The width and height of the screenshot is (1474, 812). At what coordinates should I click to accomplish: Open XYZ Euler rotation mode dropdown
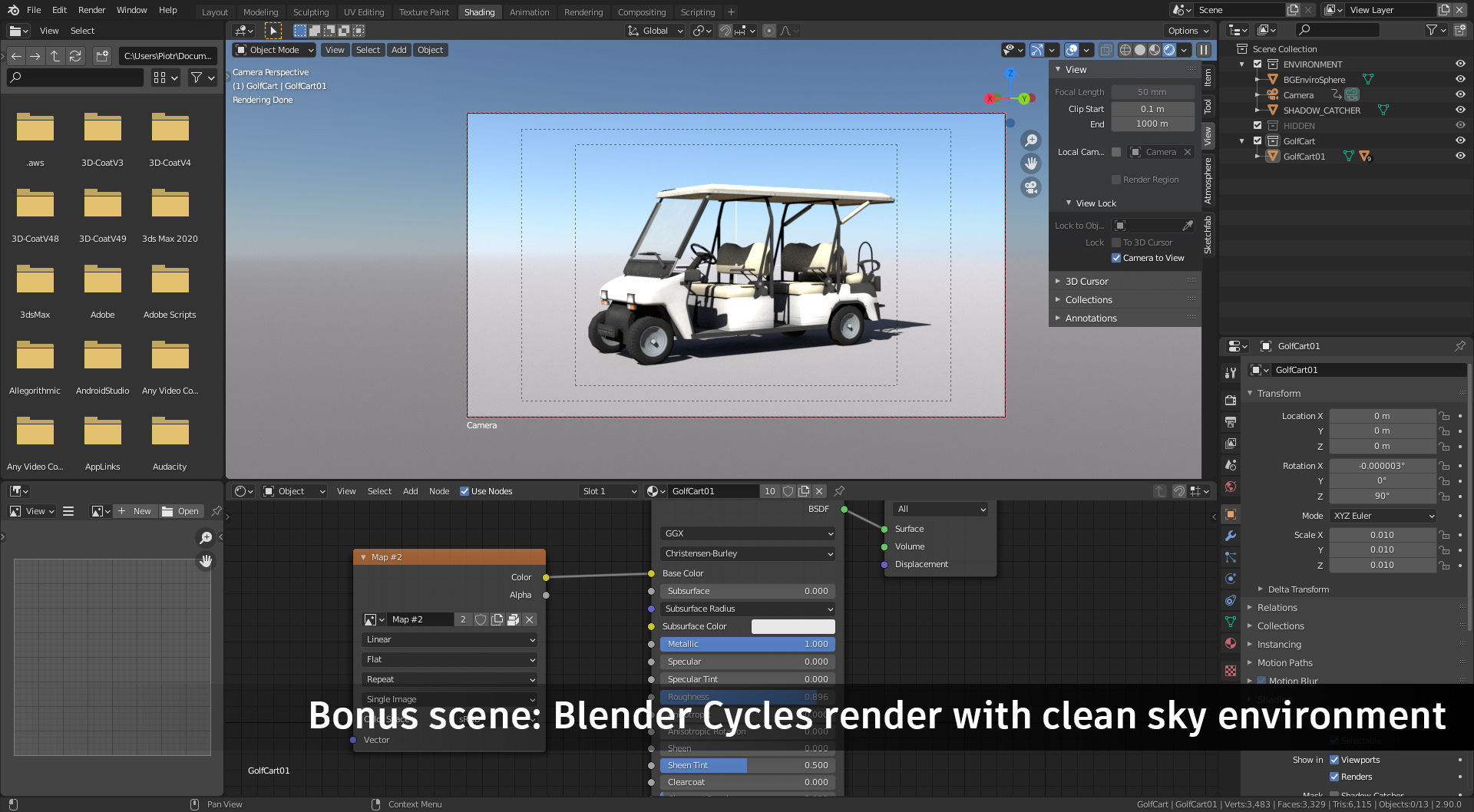point(1383,516)
